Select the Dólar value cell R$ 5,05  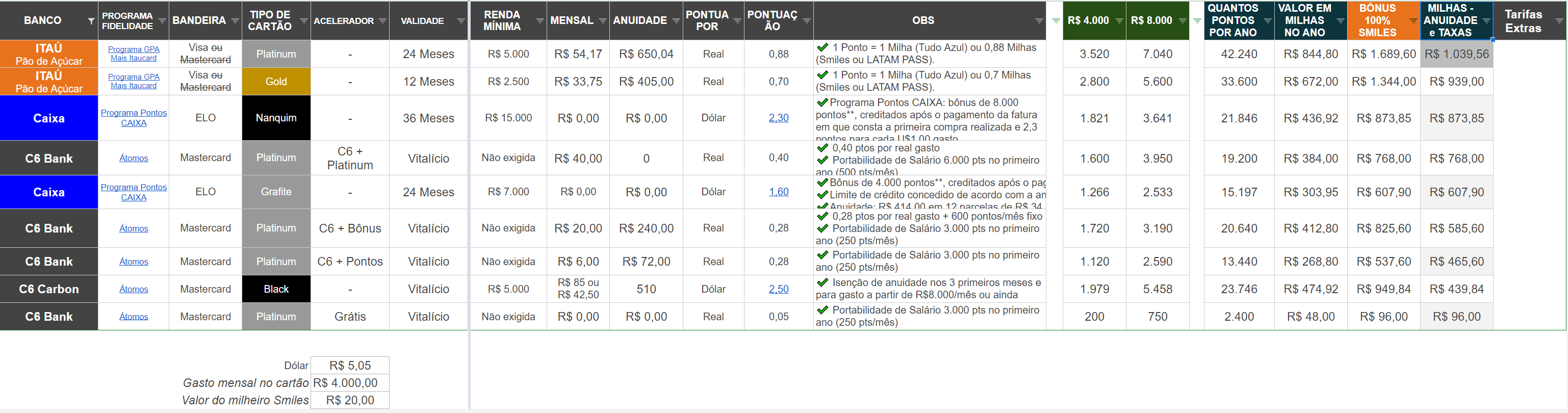350,366
